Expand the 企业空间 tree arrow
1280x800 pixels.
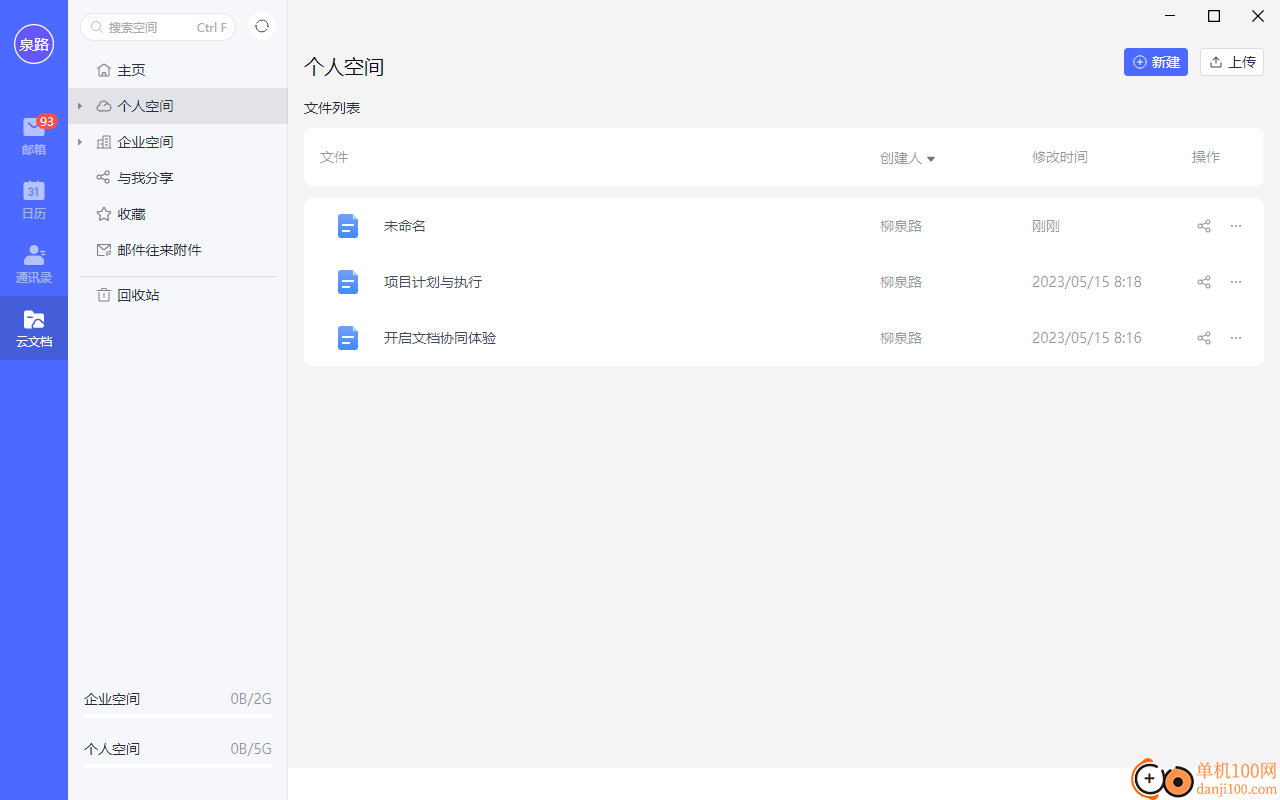coord(80,142)
